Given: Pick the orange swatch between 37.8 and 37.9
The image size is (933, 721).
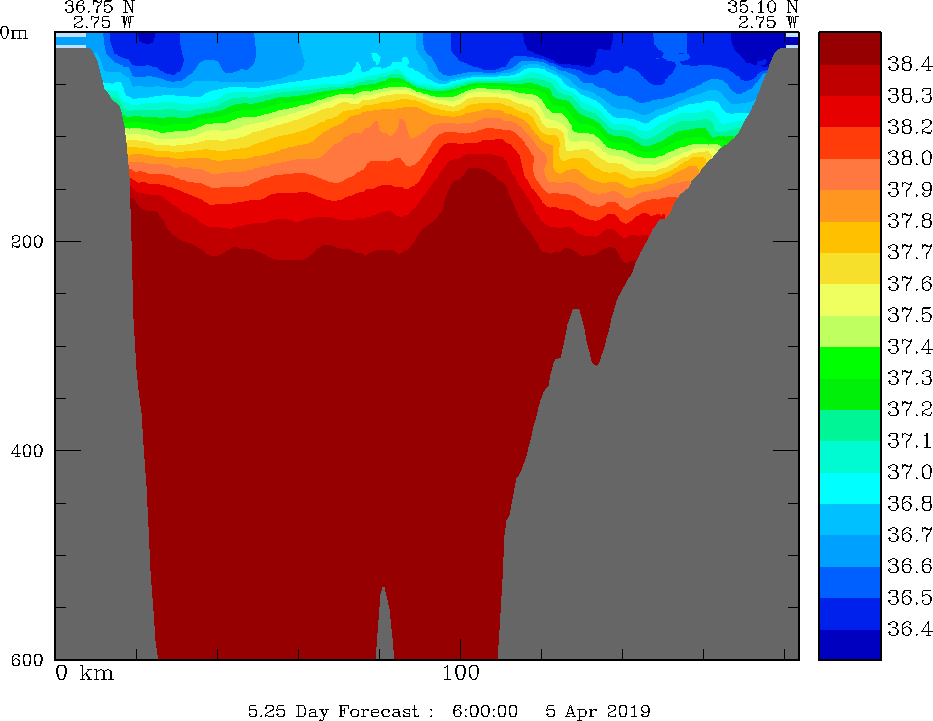Looking at the screenshot, I should pos(849,205).
